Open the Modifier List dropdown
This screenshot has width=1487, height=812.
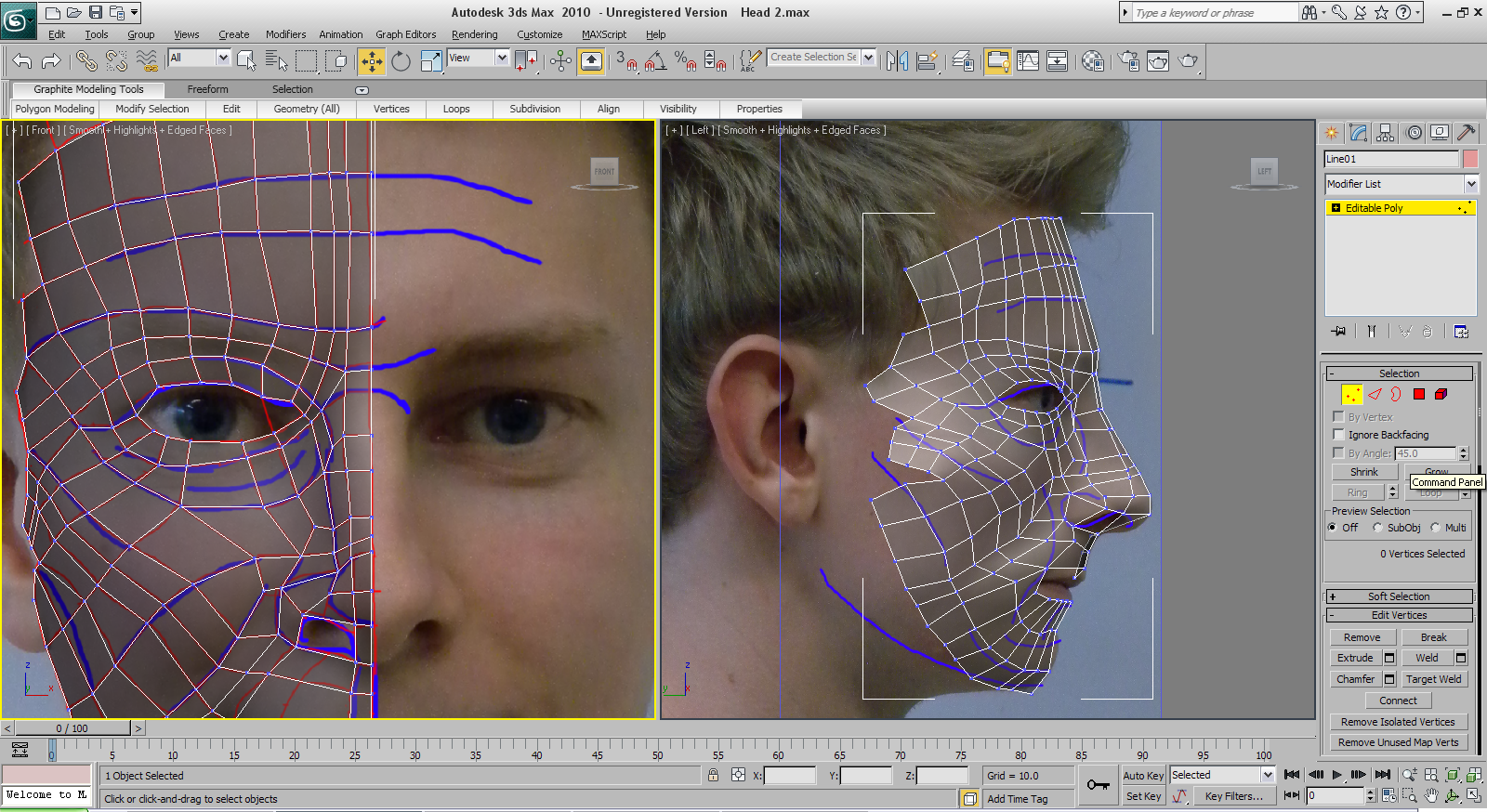click(x=1400, y=184)
